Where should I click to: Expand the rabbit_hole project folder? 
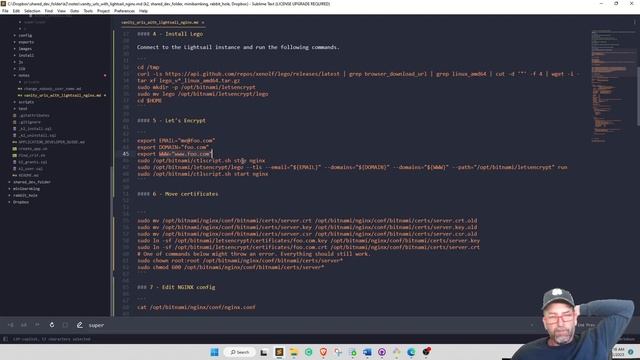click(x=25, y=196)
